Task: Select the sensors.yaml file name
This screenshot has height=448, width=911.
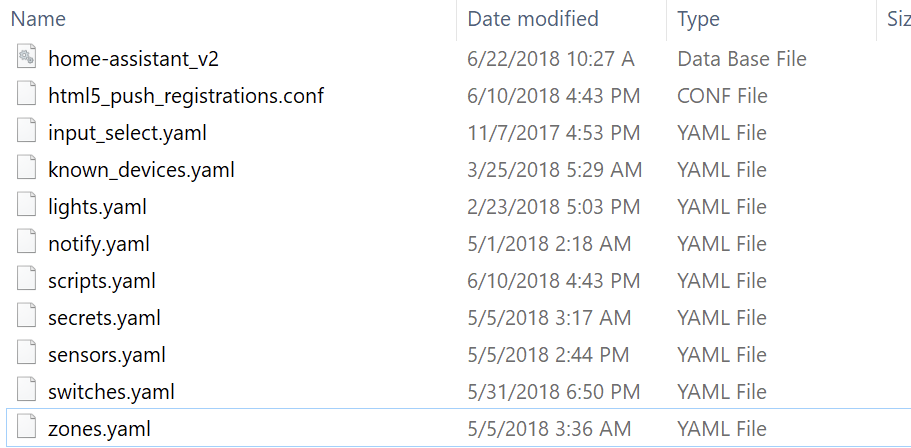Action: click(x=107, y=354)
